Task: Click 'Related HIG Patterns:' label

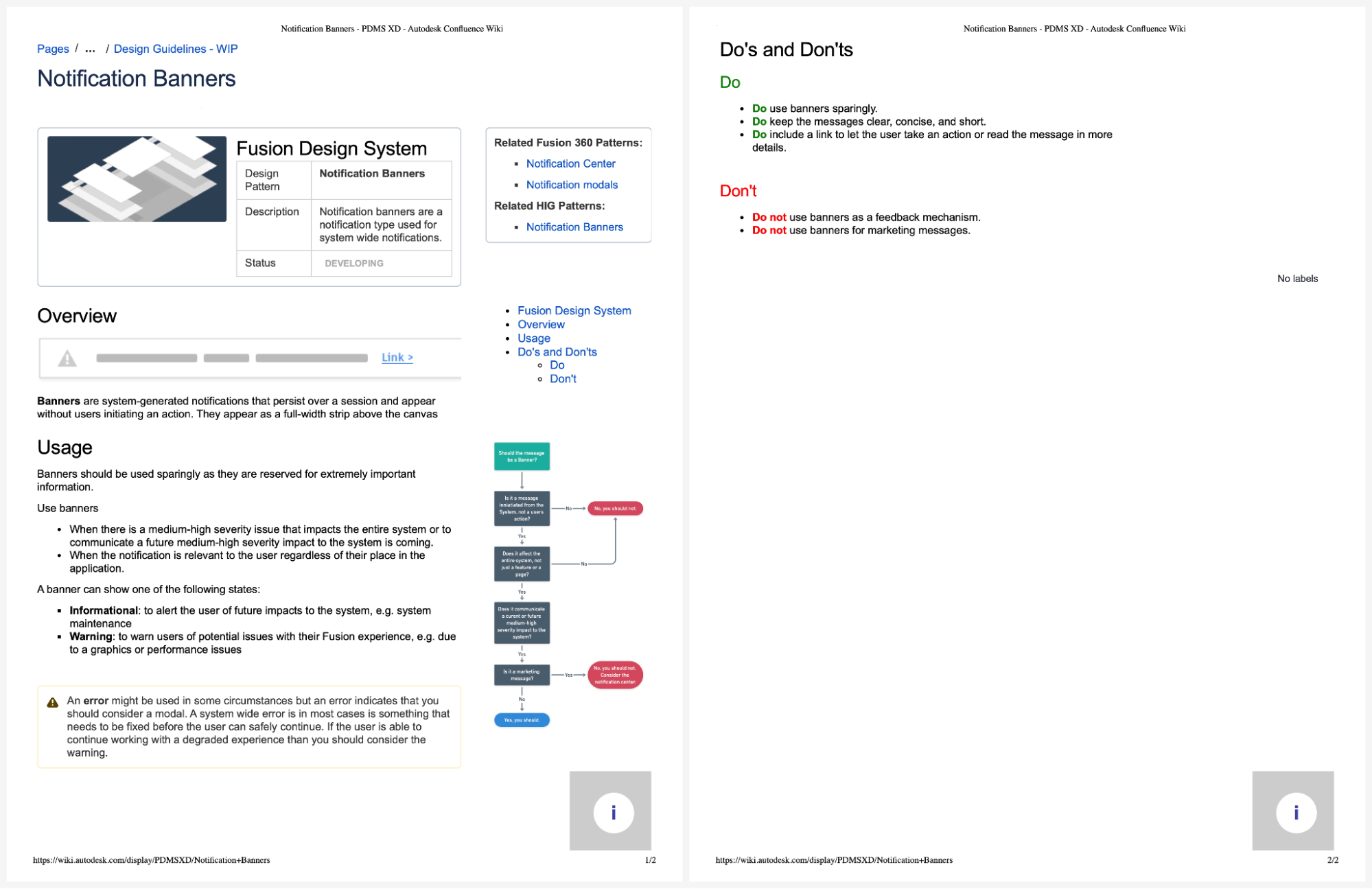Action: click(x=549, y=206)
